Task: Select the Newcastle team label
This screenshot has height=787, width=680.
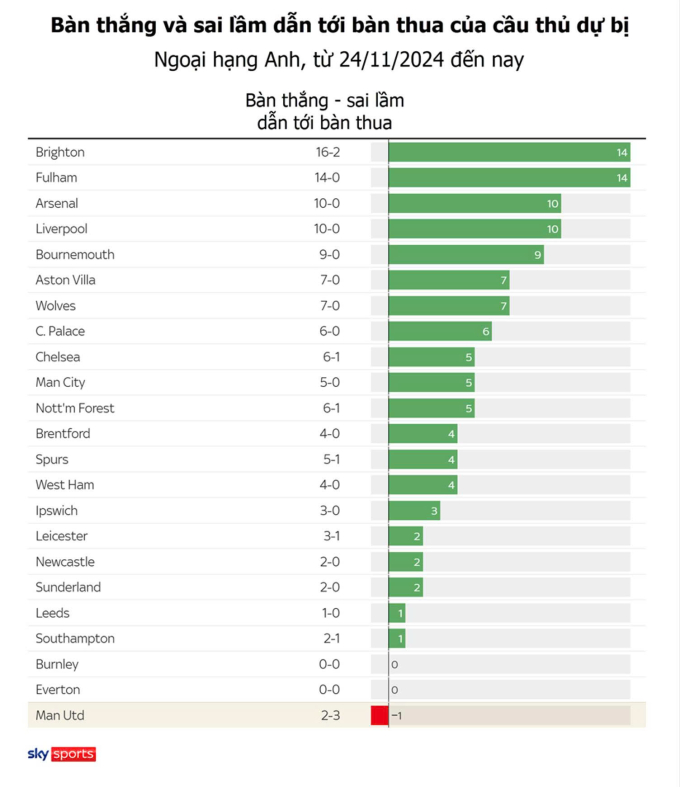Action: click(65, 561)
